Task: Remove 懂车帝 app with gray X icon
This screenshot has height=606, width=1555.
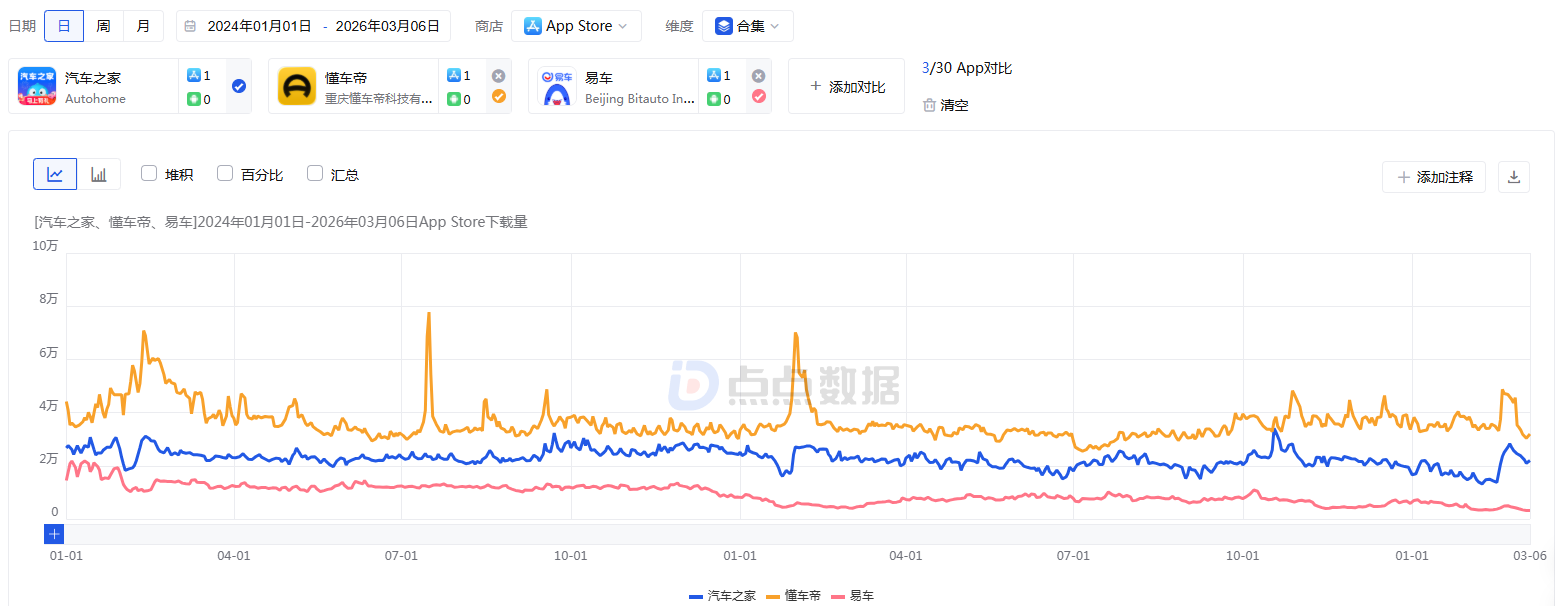Action: tap(498, 76)
